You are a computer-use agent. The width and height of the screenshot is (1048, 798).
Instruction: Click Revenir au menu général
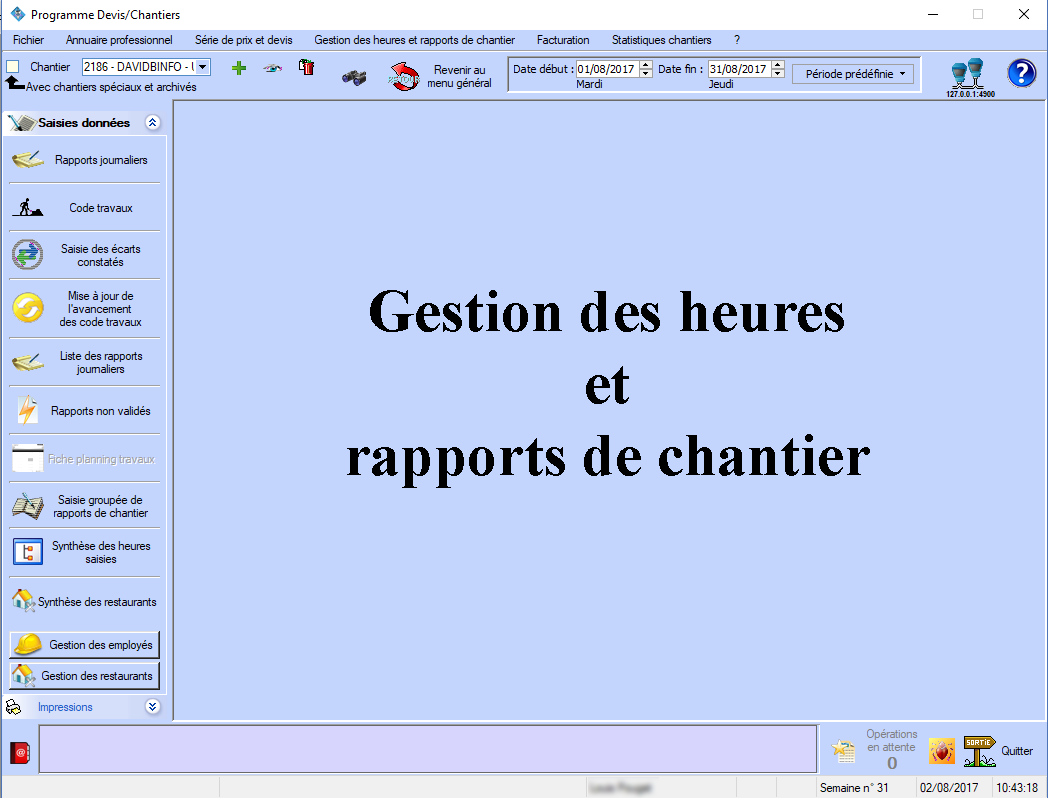[x=441, y=77]
